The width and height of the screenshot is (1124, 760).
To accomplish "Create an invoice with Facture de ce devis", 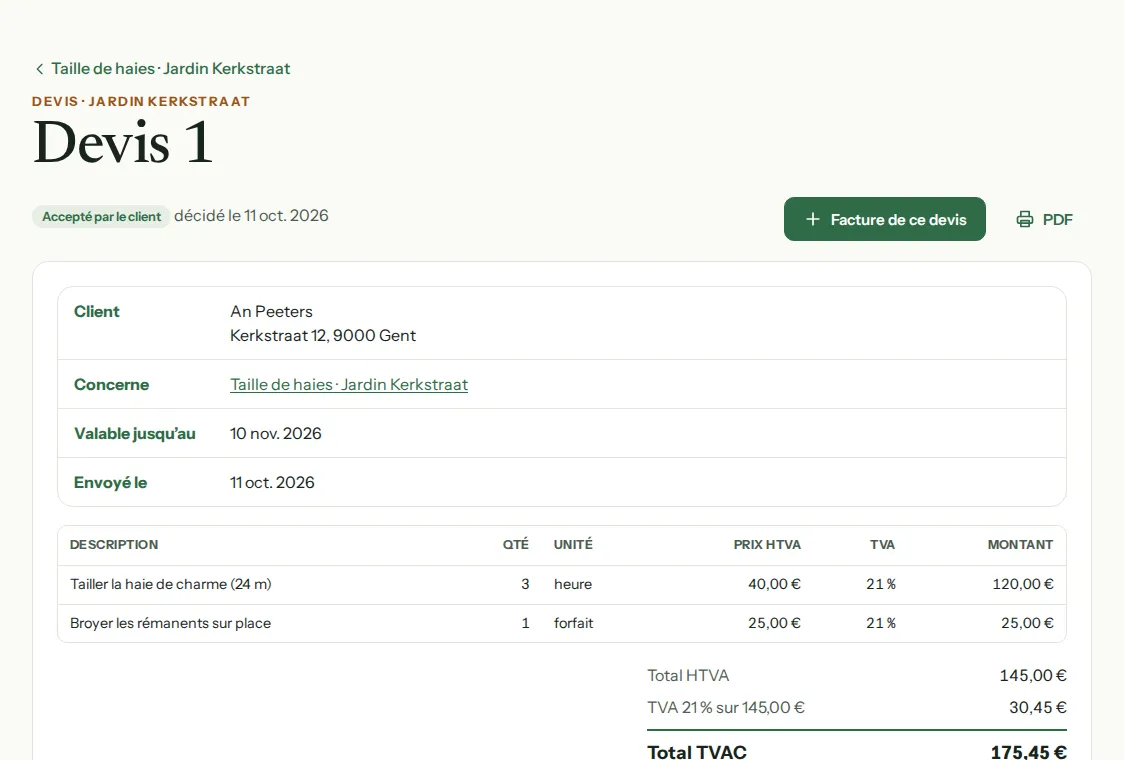I will (x=885, y=219).
